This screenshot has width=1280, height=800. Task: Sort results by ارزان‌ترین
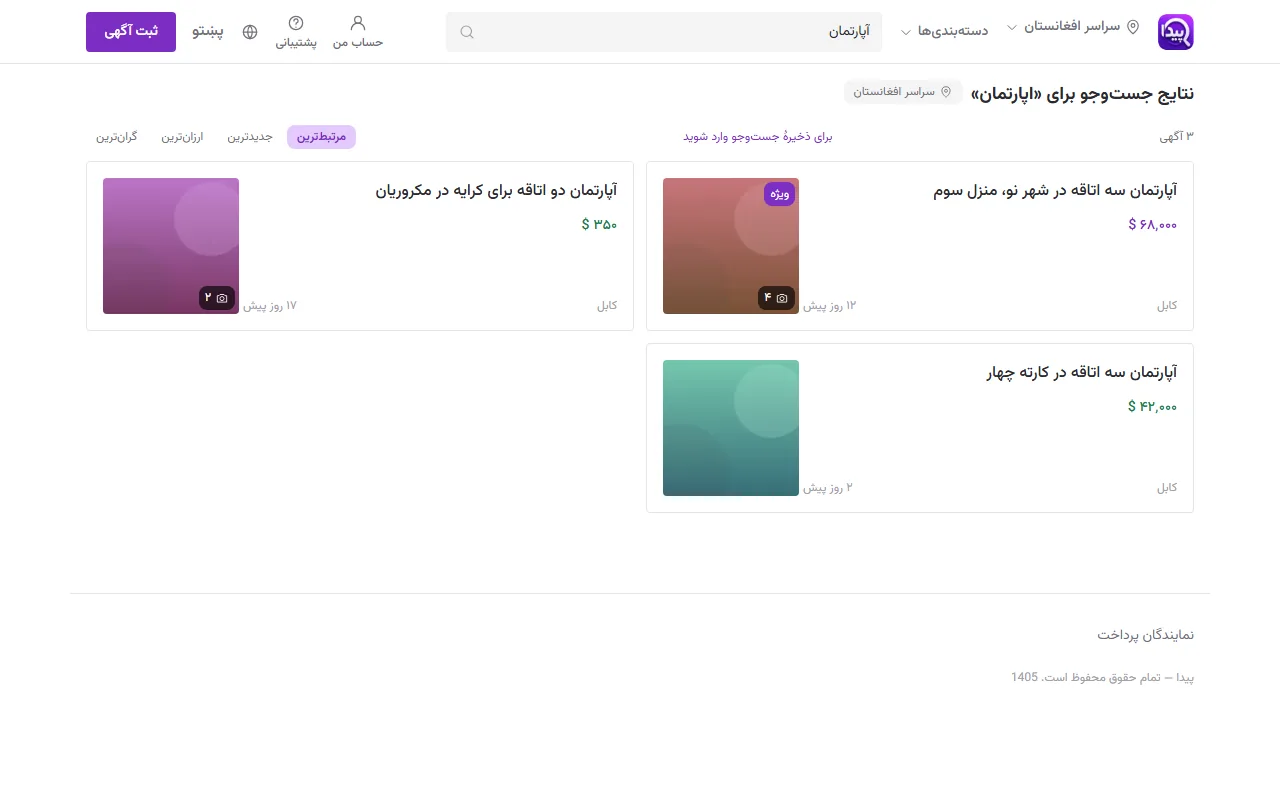coord(183,137)
